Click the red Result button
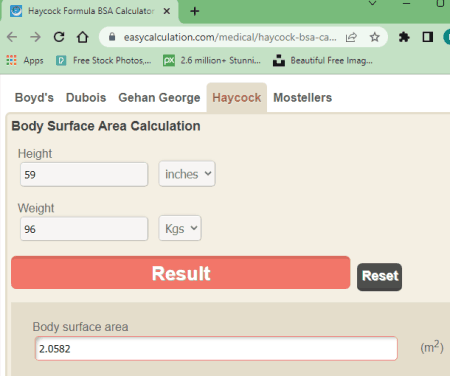This screenshot has width=450, height=376. [x=181, y=273]
